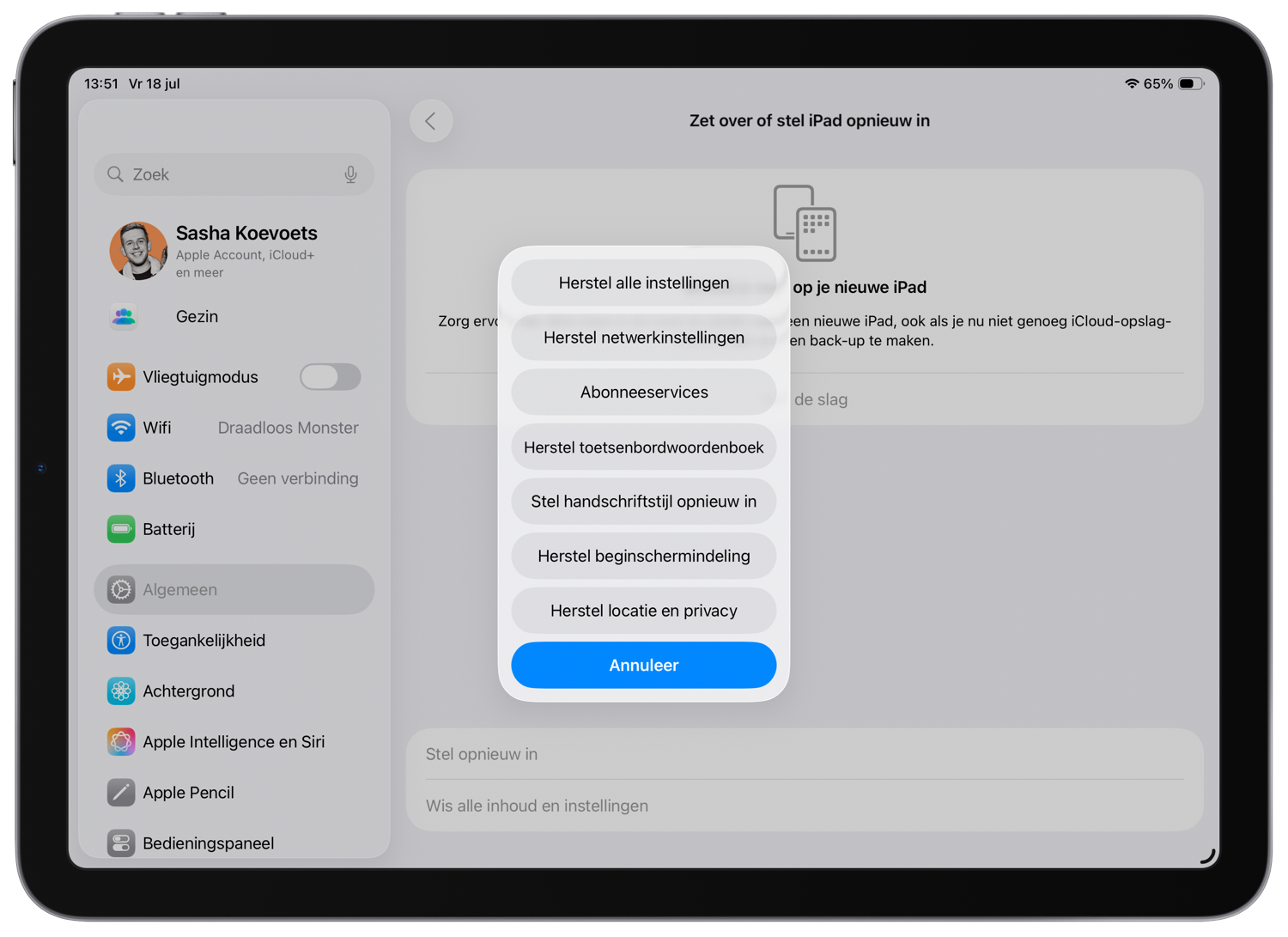Viewport: 1288px width, 937px height.
Task: Choose Herstel alle instellingen
Action: (x=644, y=283)
